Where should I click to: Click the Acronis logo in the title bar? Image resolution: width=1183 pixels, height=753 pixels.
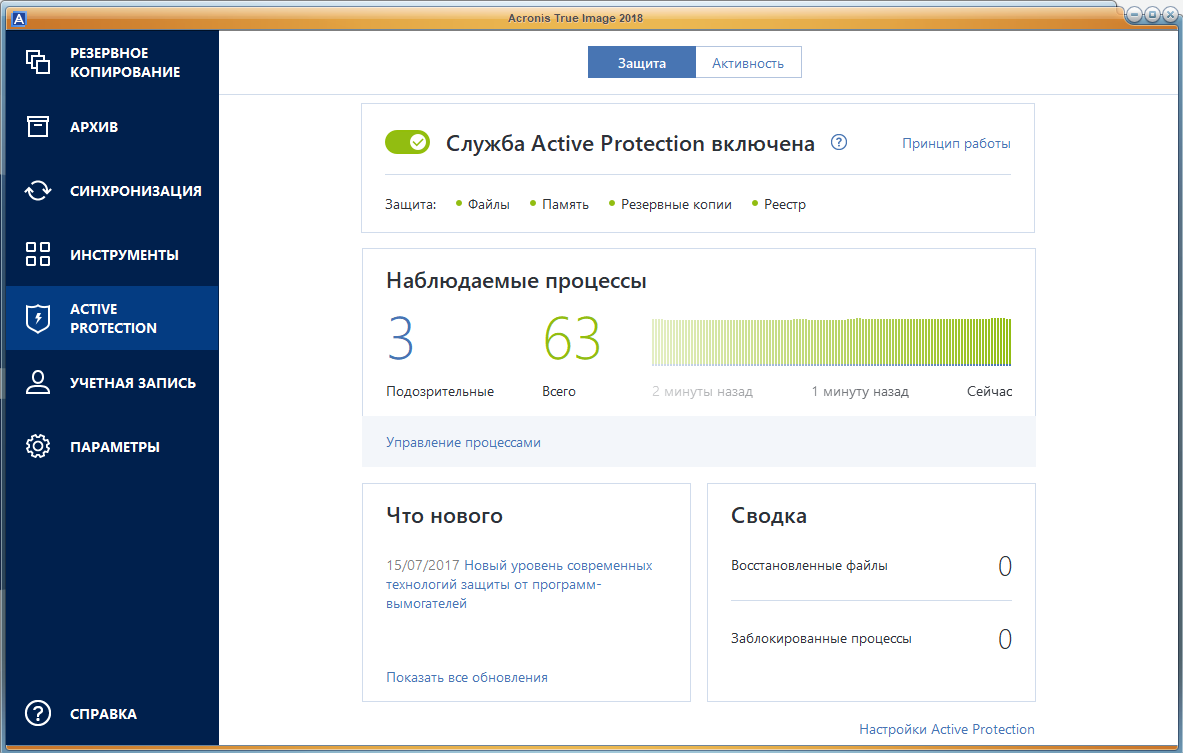pos(17,16)
